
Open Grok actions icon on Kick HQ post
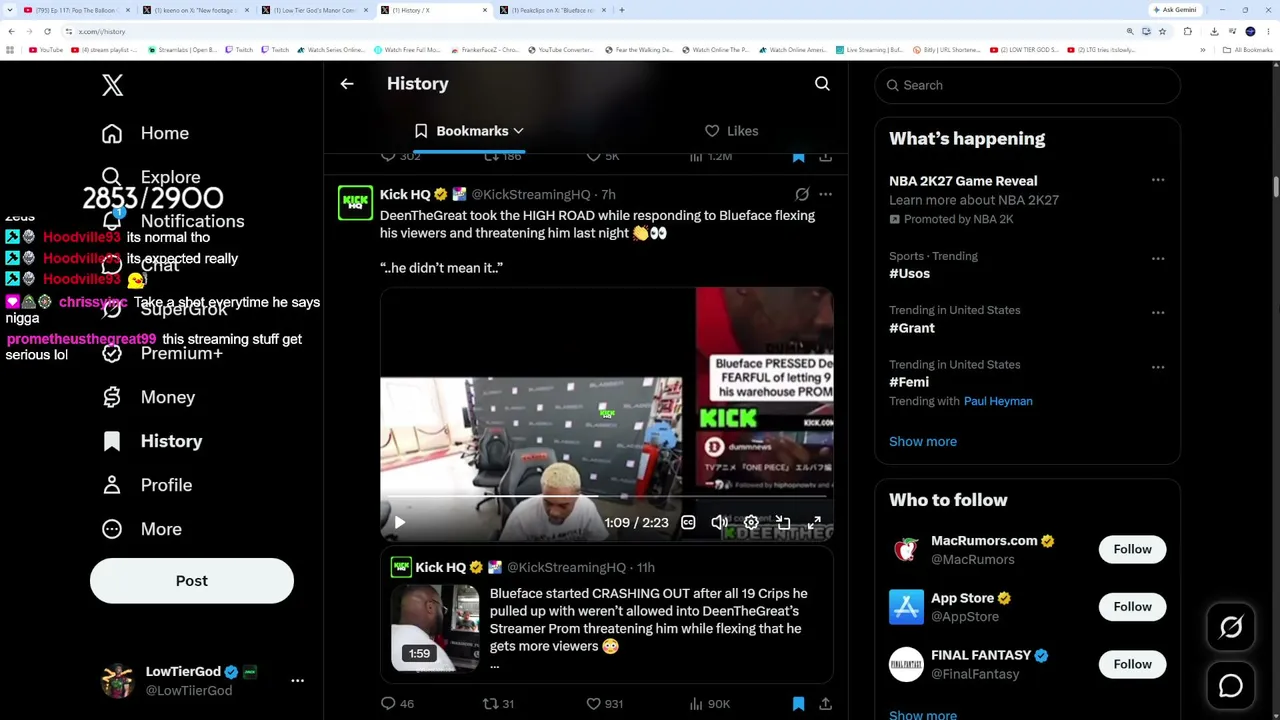point(802,194)
